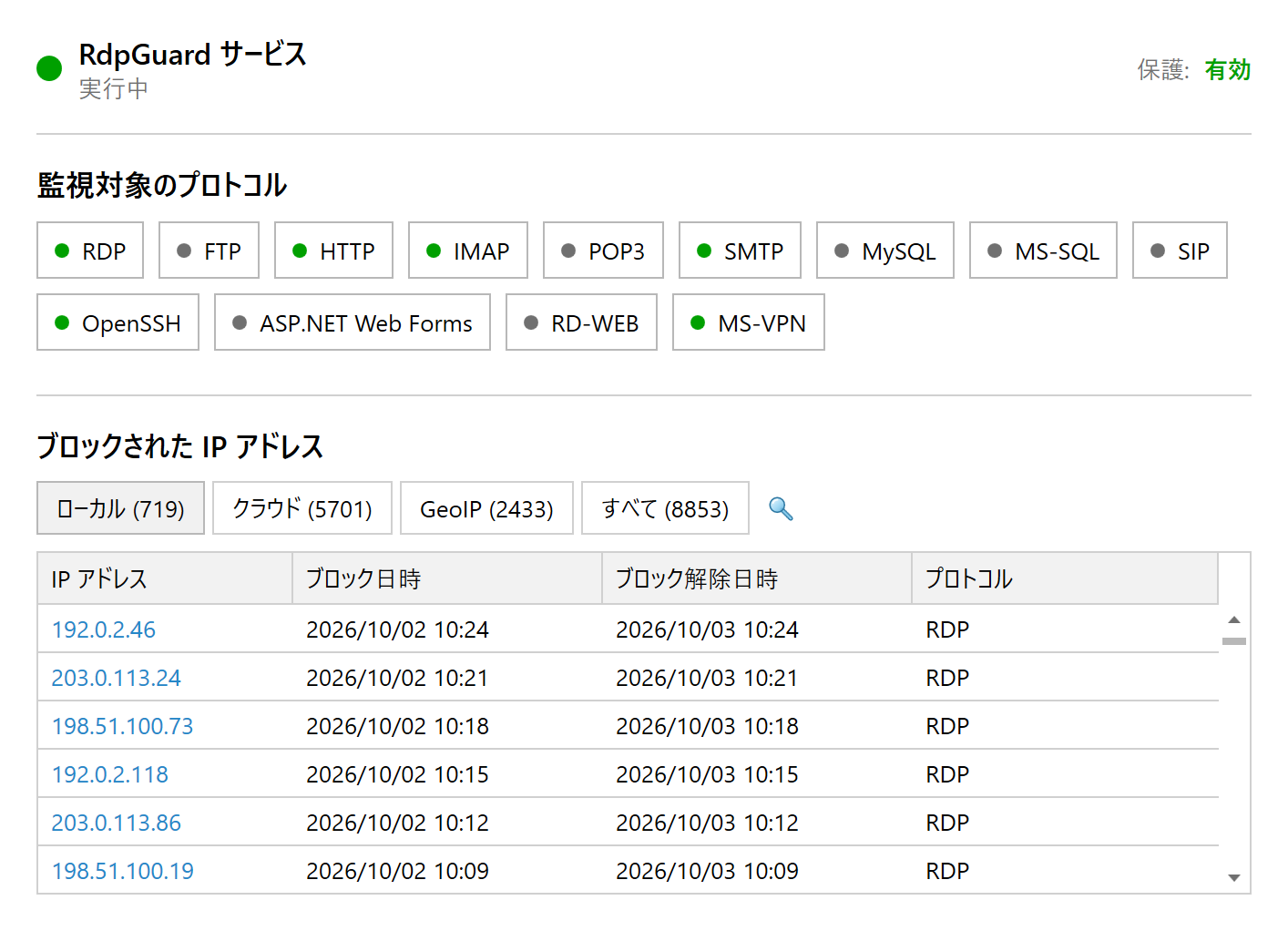This screenshot has height=931, width=1288.
Task: Open IP address 192.0.2.46
Action: (x=104, y=629)
